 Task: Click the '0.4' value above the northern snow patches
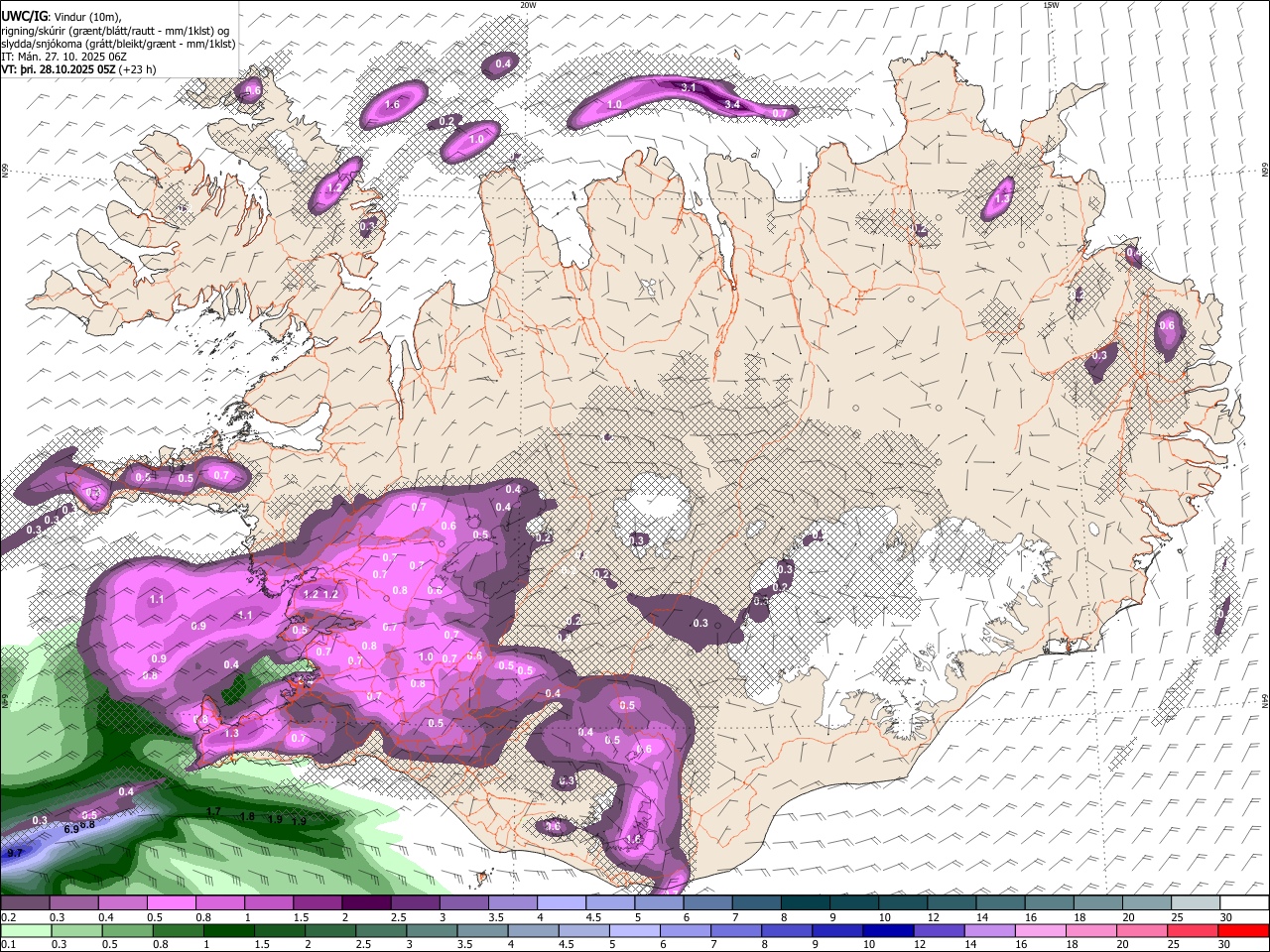click(x=503, y=63)
